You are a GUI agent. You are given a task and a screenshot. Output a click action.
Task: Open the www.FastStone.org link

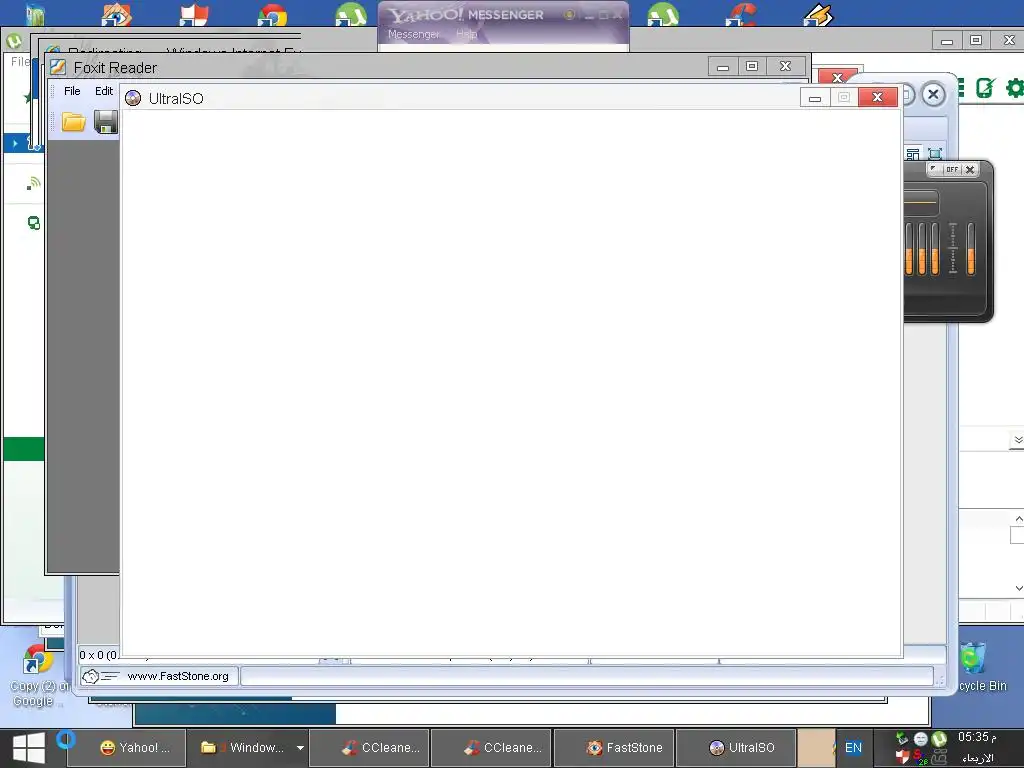[x=178, y=676]
